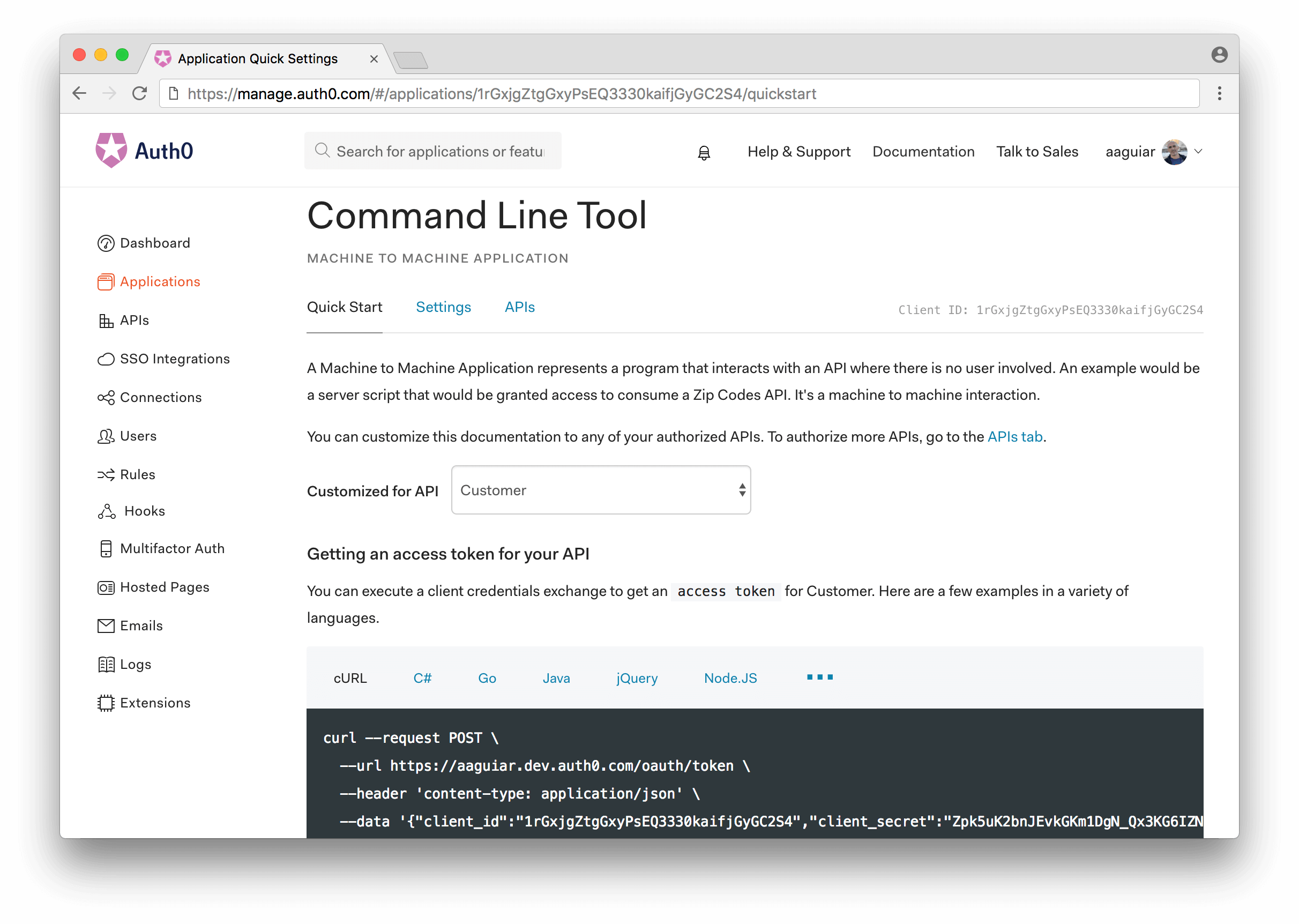This screenshot has width=1299, height=924.
Task: Click the Multifactor Auth phone icon
Action: [x=106, y=549]
